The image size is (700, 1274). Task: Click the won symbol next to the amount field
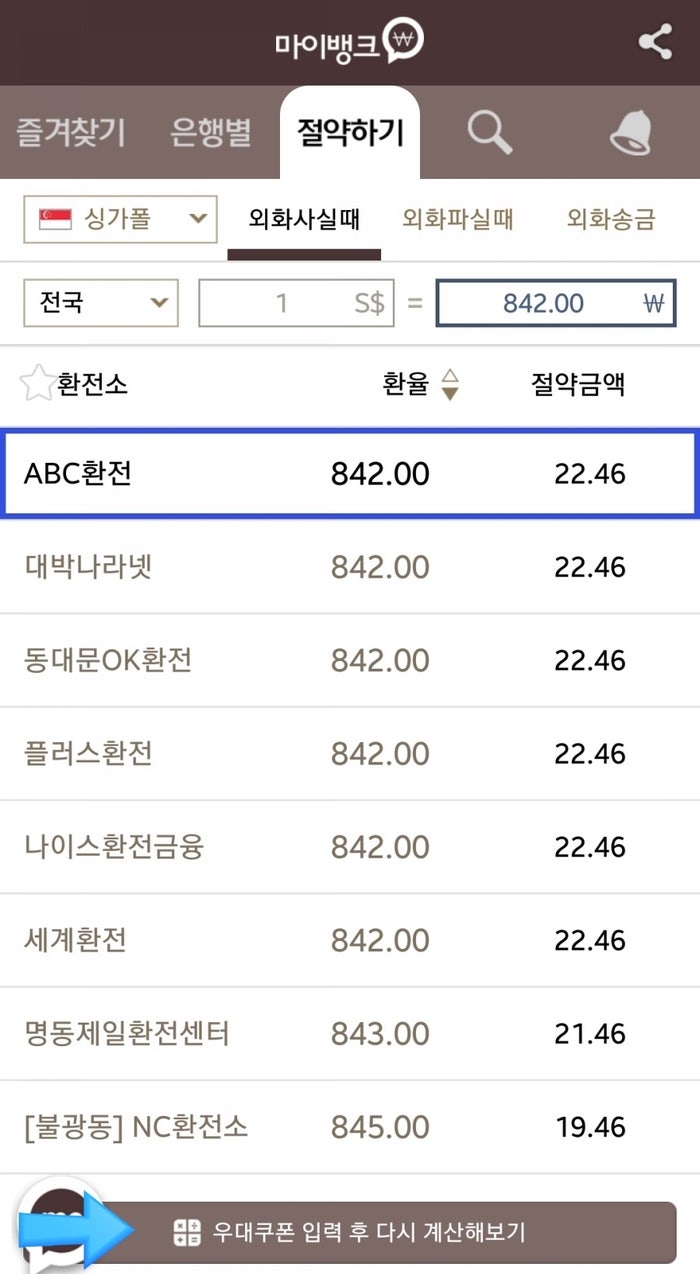tap(653, 302)
